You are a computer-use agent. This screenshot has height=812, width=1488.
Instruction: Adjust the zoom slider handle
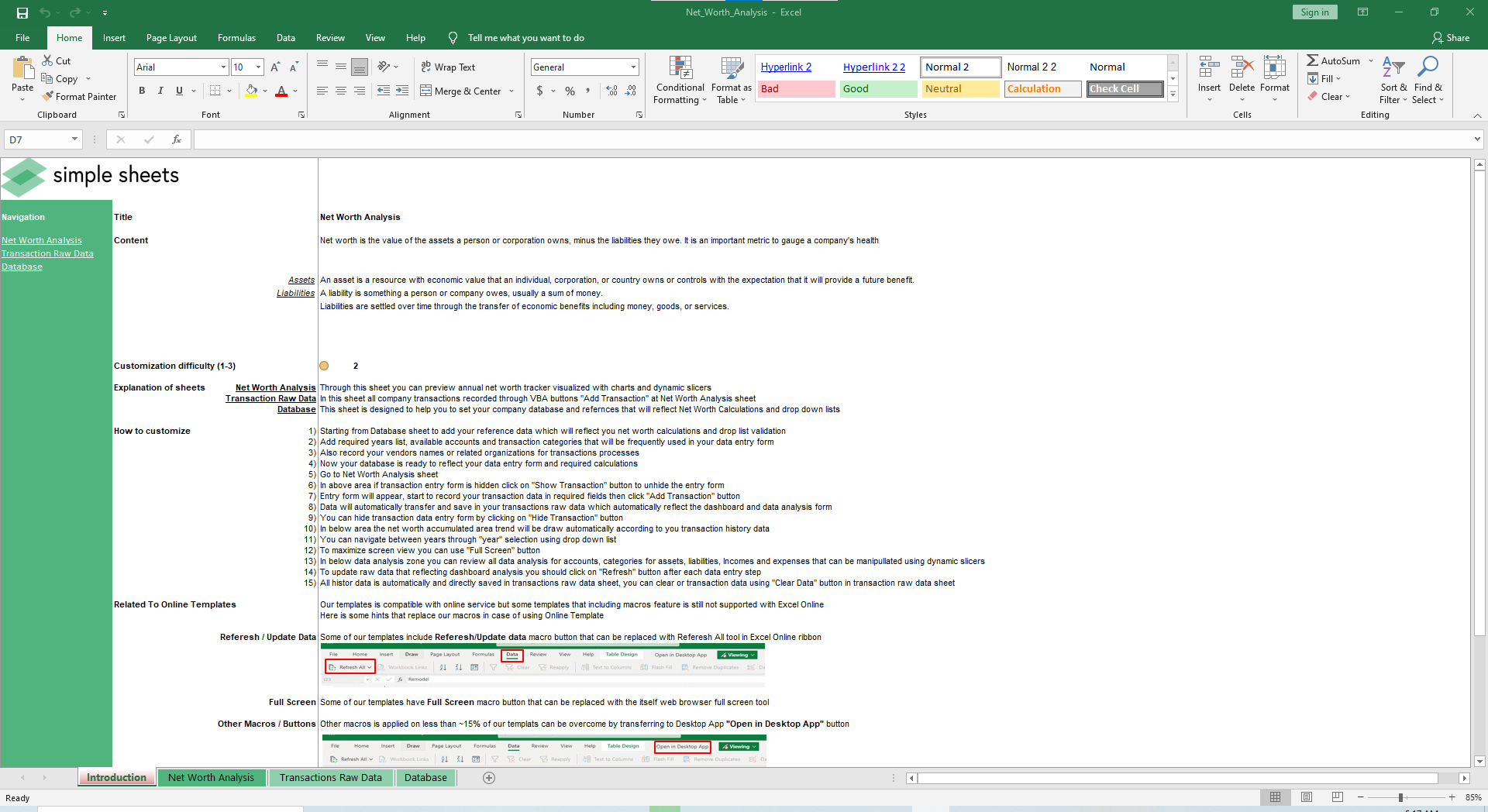click(1400, 797)
